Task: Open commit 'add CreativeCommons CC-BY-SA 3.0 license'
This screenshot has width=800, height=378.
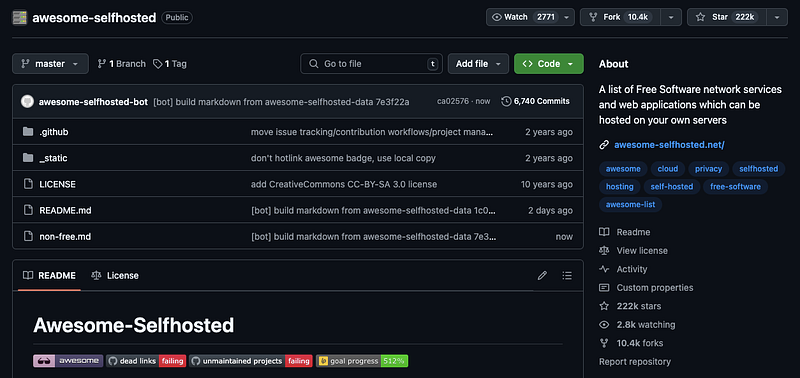Action: pos(344,184)
